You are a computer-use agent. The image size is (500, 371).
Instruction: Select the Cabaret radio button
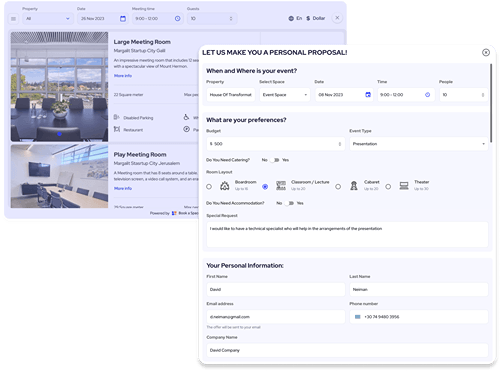338,187
